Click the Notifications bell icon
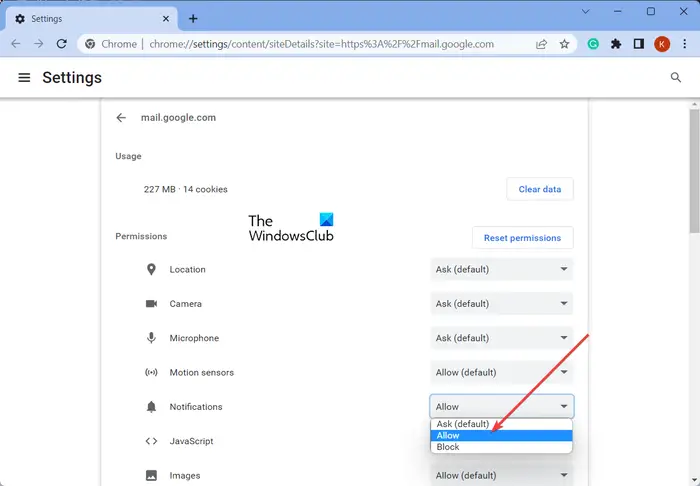The height and width of the screenshot is (486, 700). tap(151, 407)
